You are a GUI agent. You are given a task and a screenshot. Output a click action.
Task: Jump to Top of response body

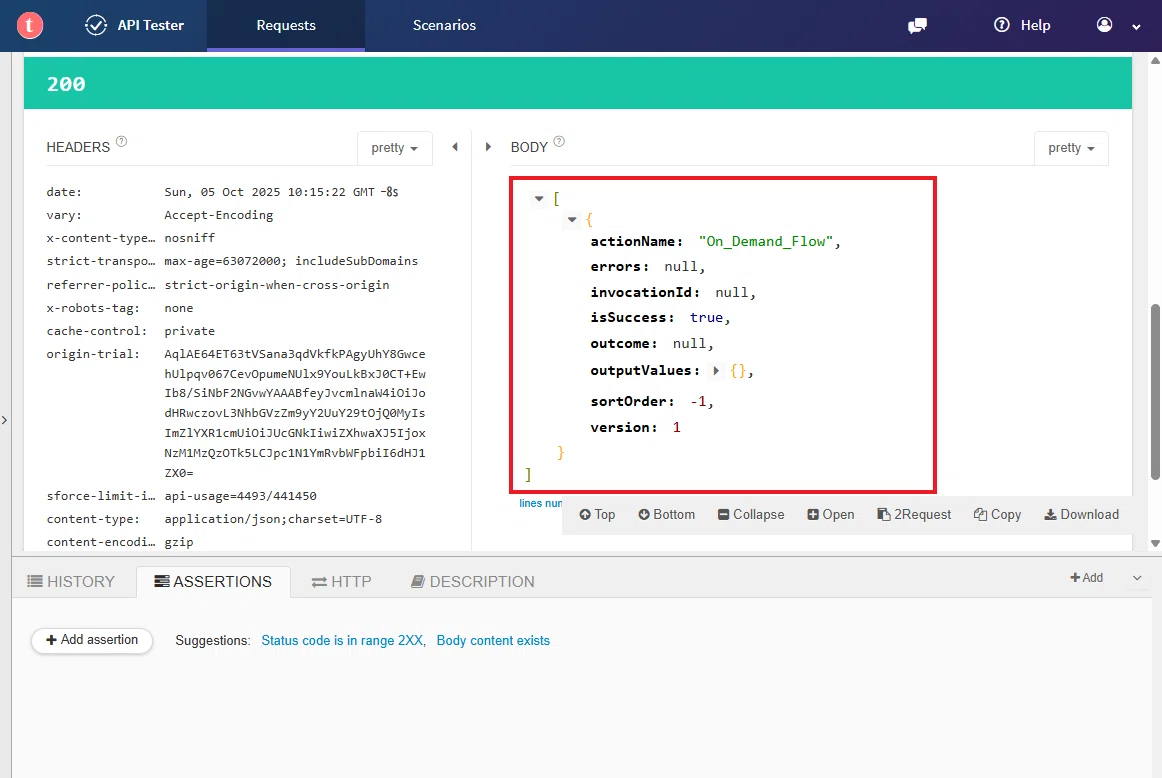(x=597, y=514)
